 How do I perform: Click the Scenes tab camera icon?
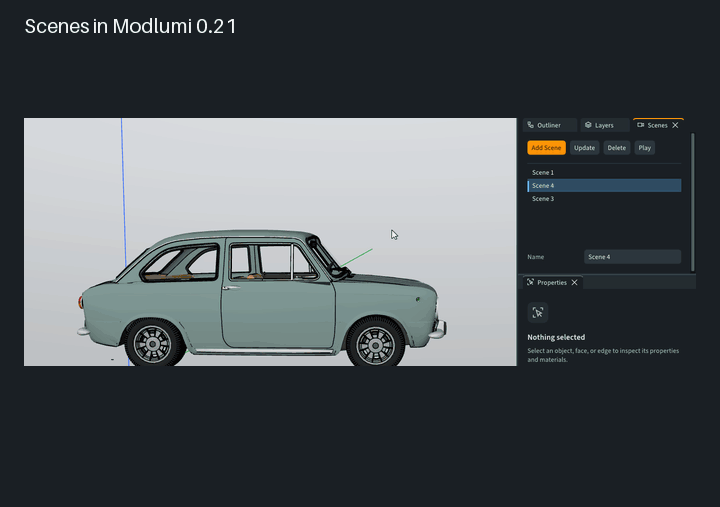point(641,125)
